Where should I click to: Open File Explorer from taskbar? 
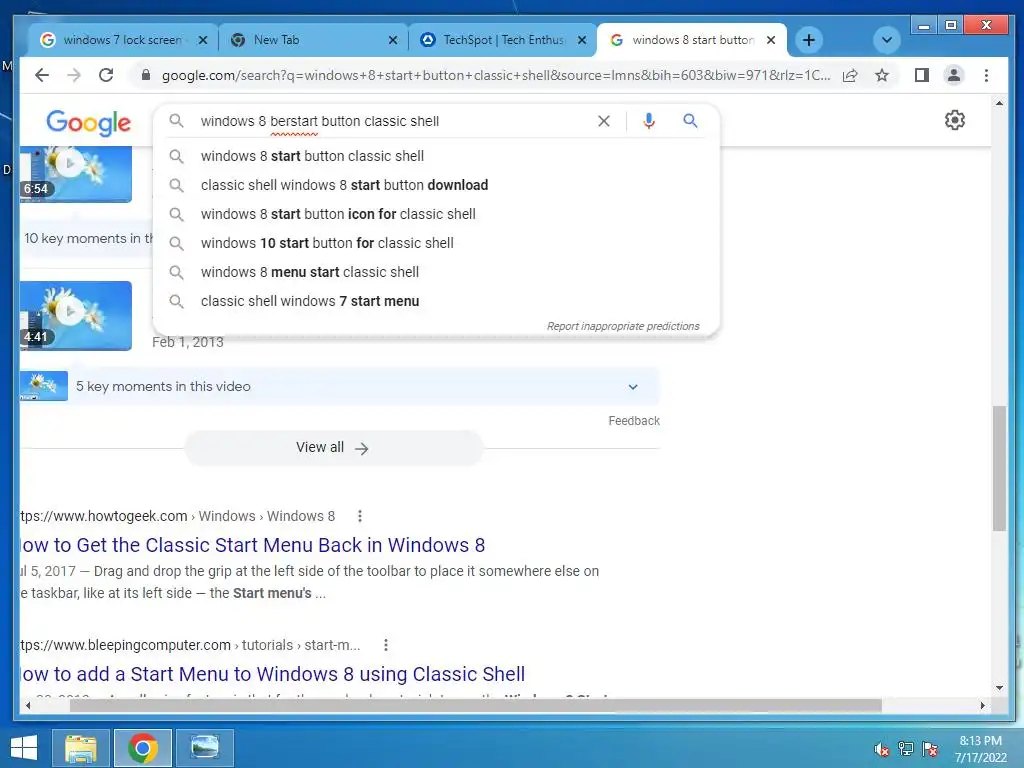[80, 748]
